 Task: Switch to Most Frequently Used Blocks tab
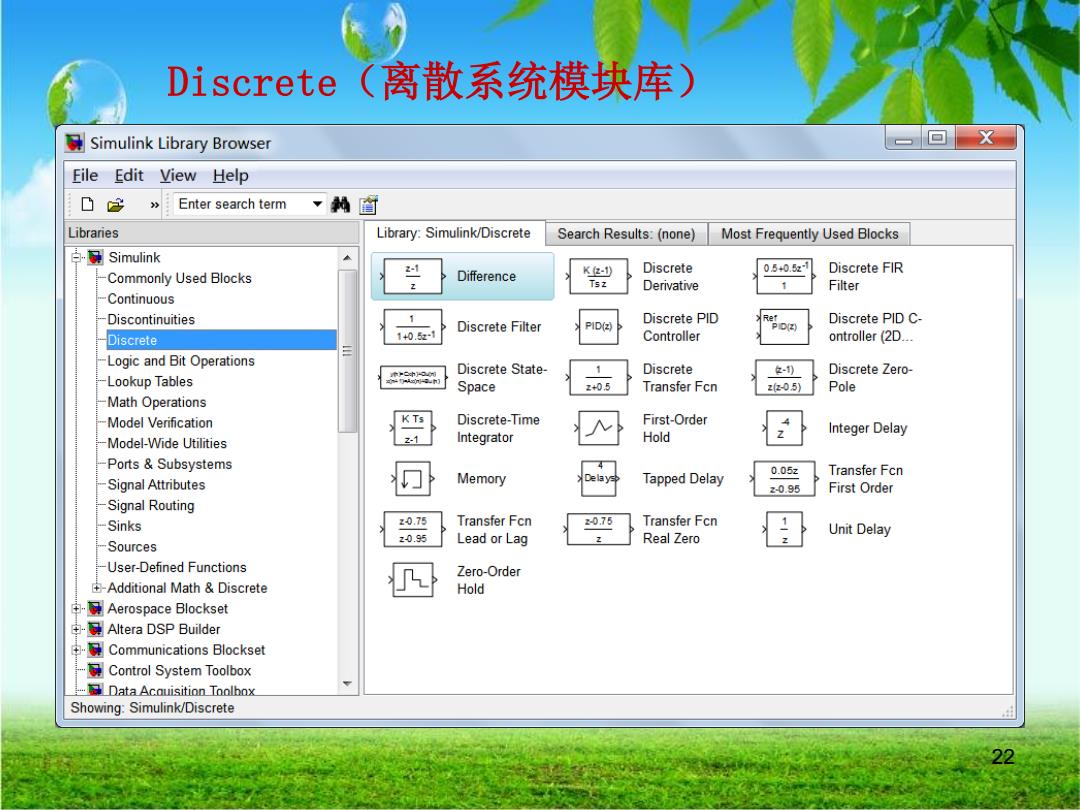point(809,234)
